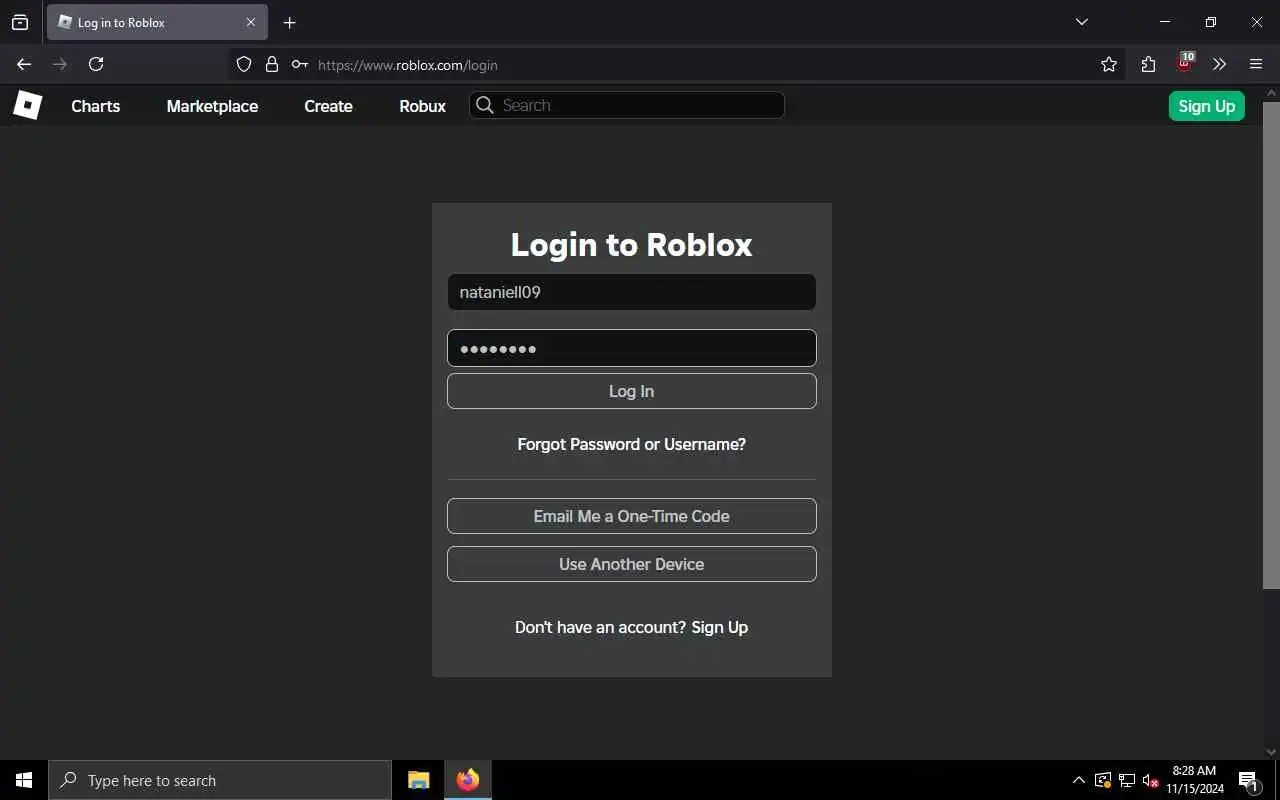Image resolution: width=1280 pixels, height=800 pixels.
Task: Click the muted volume tray icon
Action: click(1150, 780)
